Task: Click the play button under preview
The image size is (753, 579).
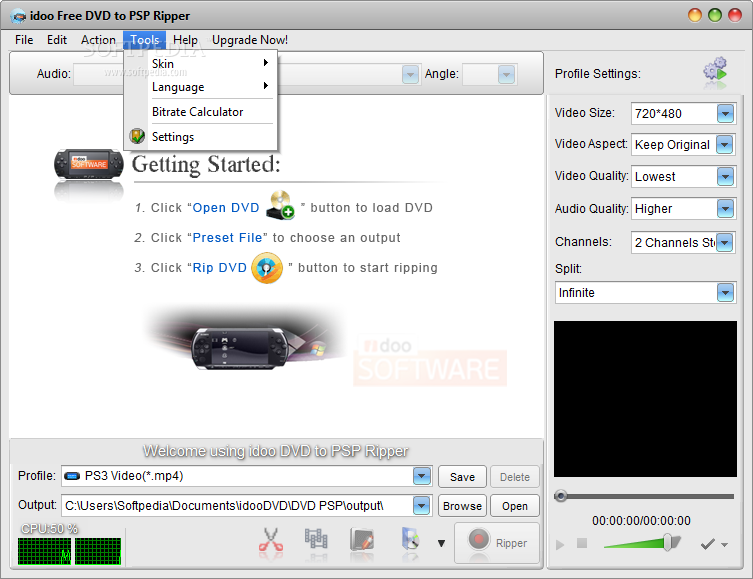Action: click(x=560, y=545)
